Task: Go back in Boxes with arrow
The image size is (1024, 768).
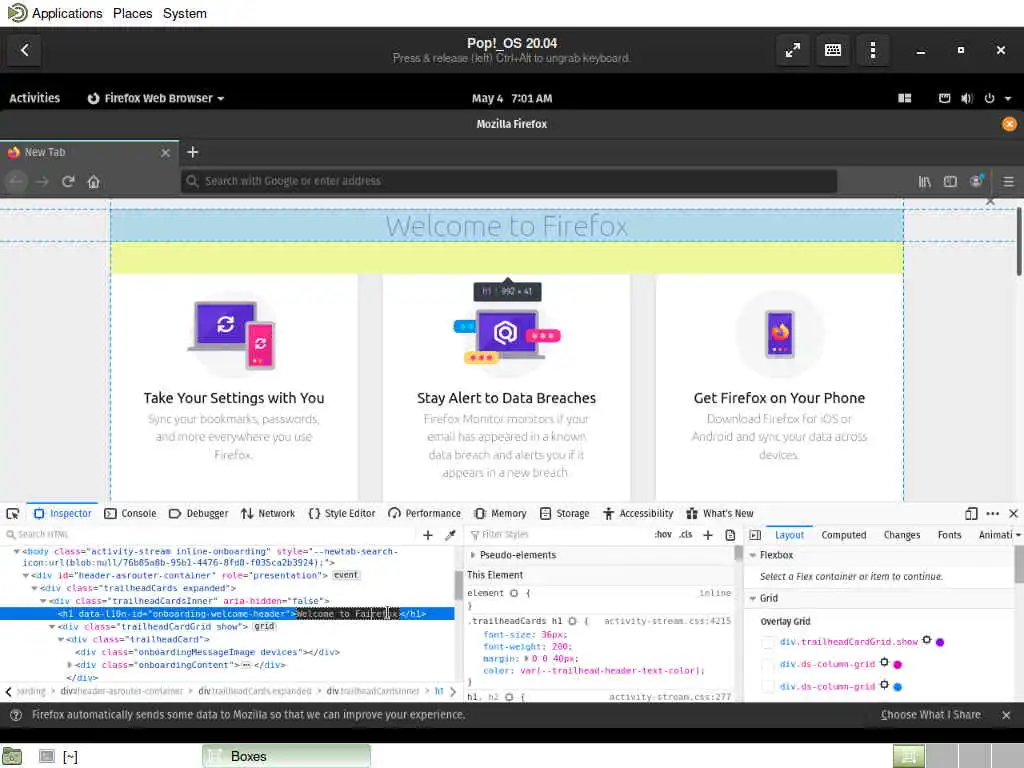Action: point(25,50)
